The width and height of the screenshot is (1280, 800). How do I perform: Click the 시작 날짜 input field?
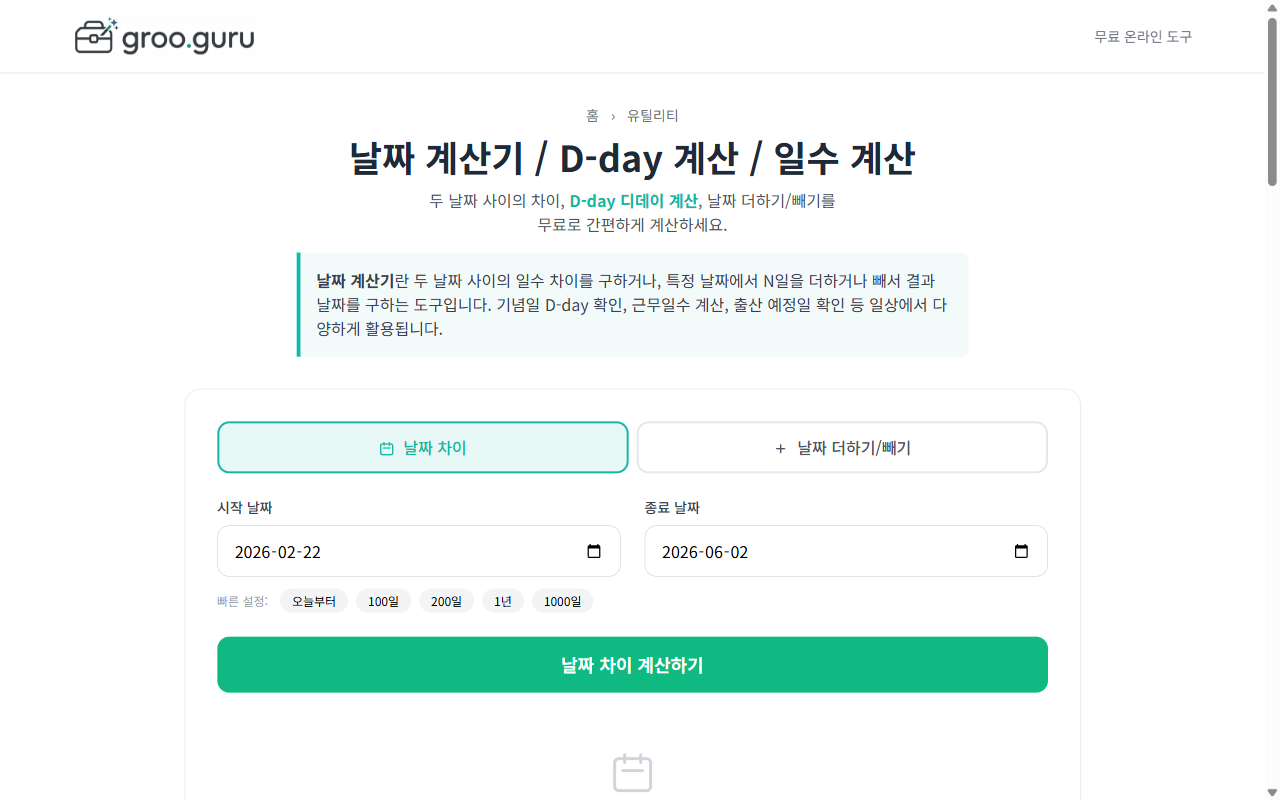coord(400,550)
